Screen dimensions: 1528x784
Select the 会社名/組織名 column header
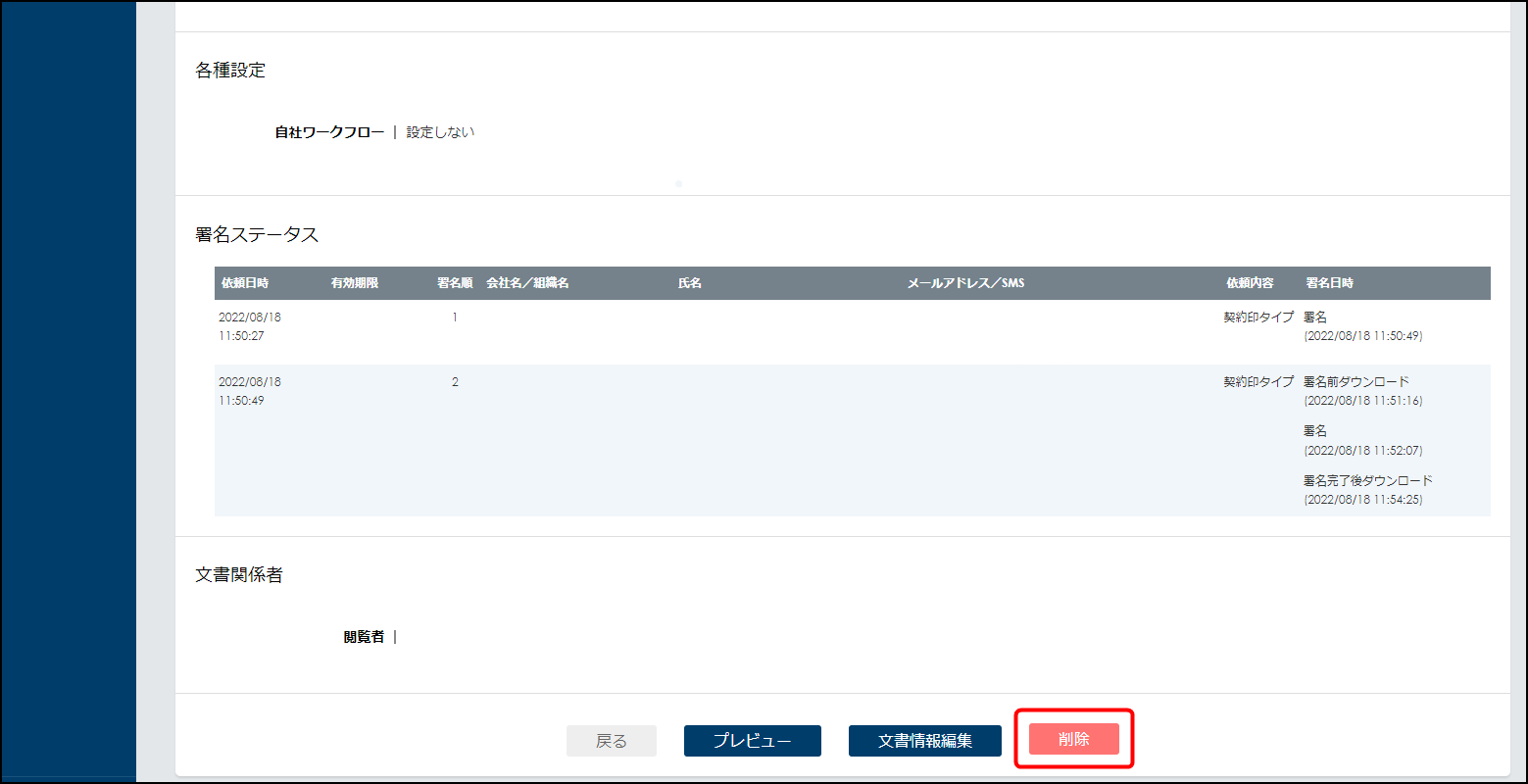click(x=527, y=283)
